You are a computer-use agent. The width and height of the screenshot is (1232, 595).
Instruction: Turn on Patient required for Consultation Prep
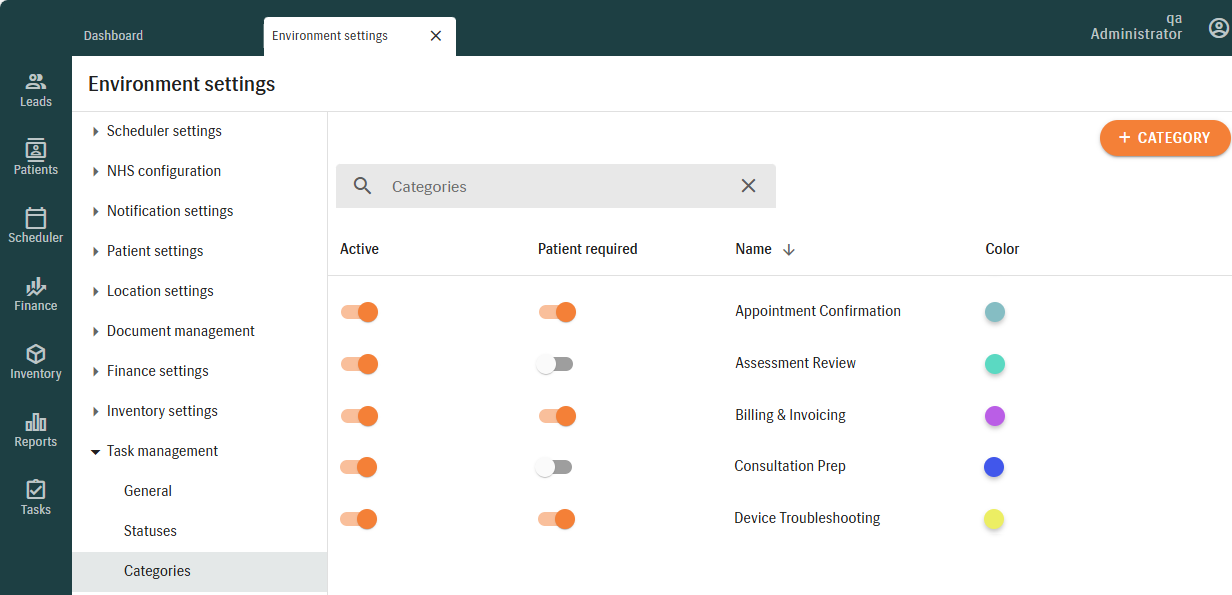click(x=554, y=467)
